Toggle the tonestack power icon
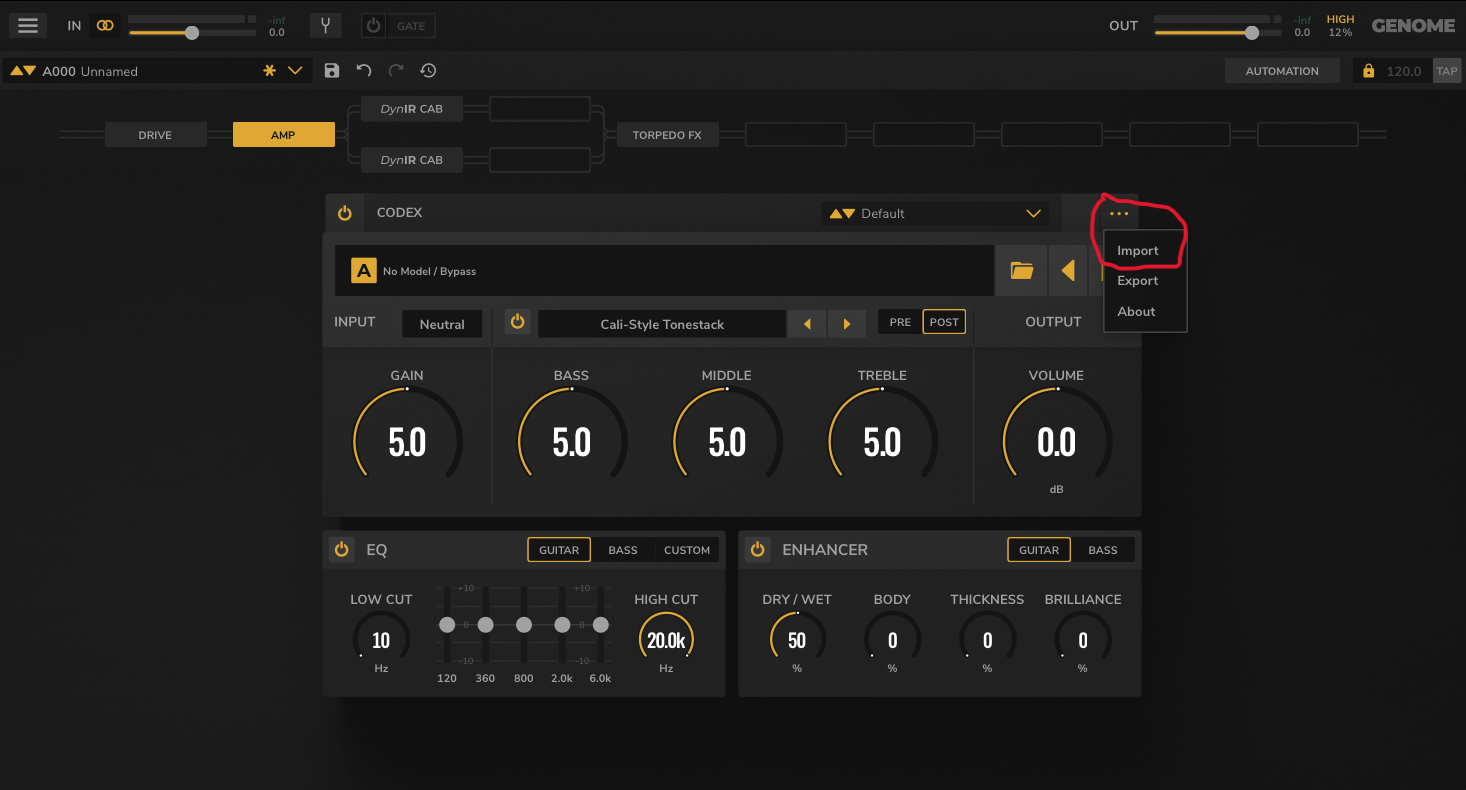This screenshot has width=1466, height=790. point(517,323)
